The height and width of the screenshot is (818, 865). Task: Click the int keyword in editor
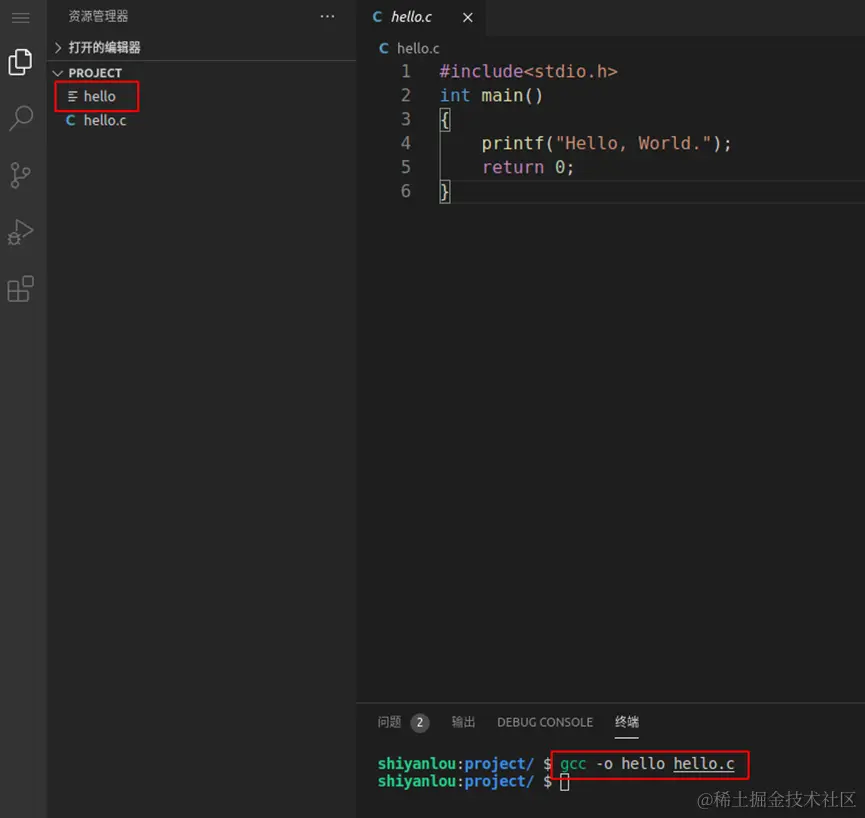tap(455, 95)
